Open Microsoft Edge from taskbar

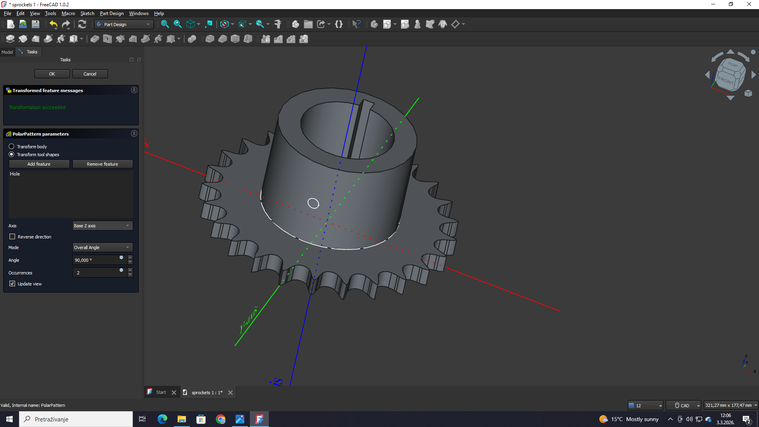pos(162,419)
